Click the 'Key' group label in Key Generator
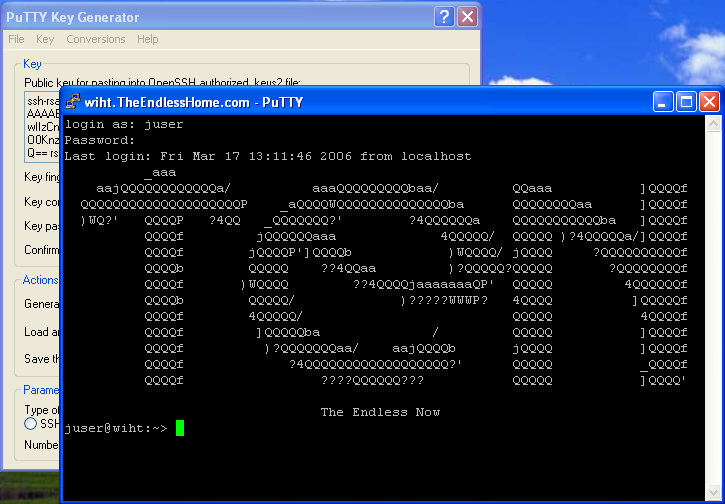725x504 pixels. (32, 64)
